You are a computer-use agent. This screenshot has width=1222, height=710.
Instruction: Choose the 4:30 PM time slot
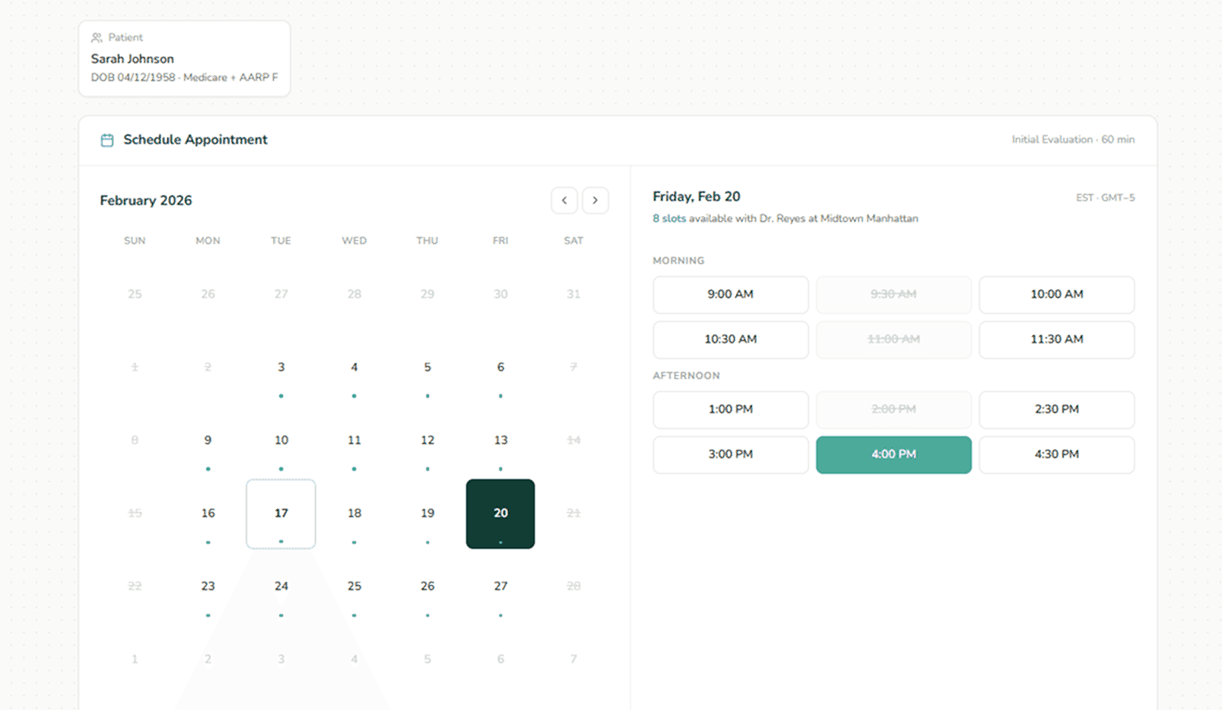pyautogui.click(x=1056, y=455)
